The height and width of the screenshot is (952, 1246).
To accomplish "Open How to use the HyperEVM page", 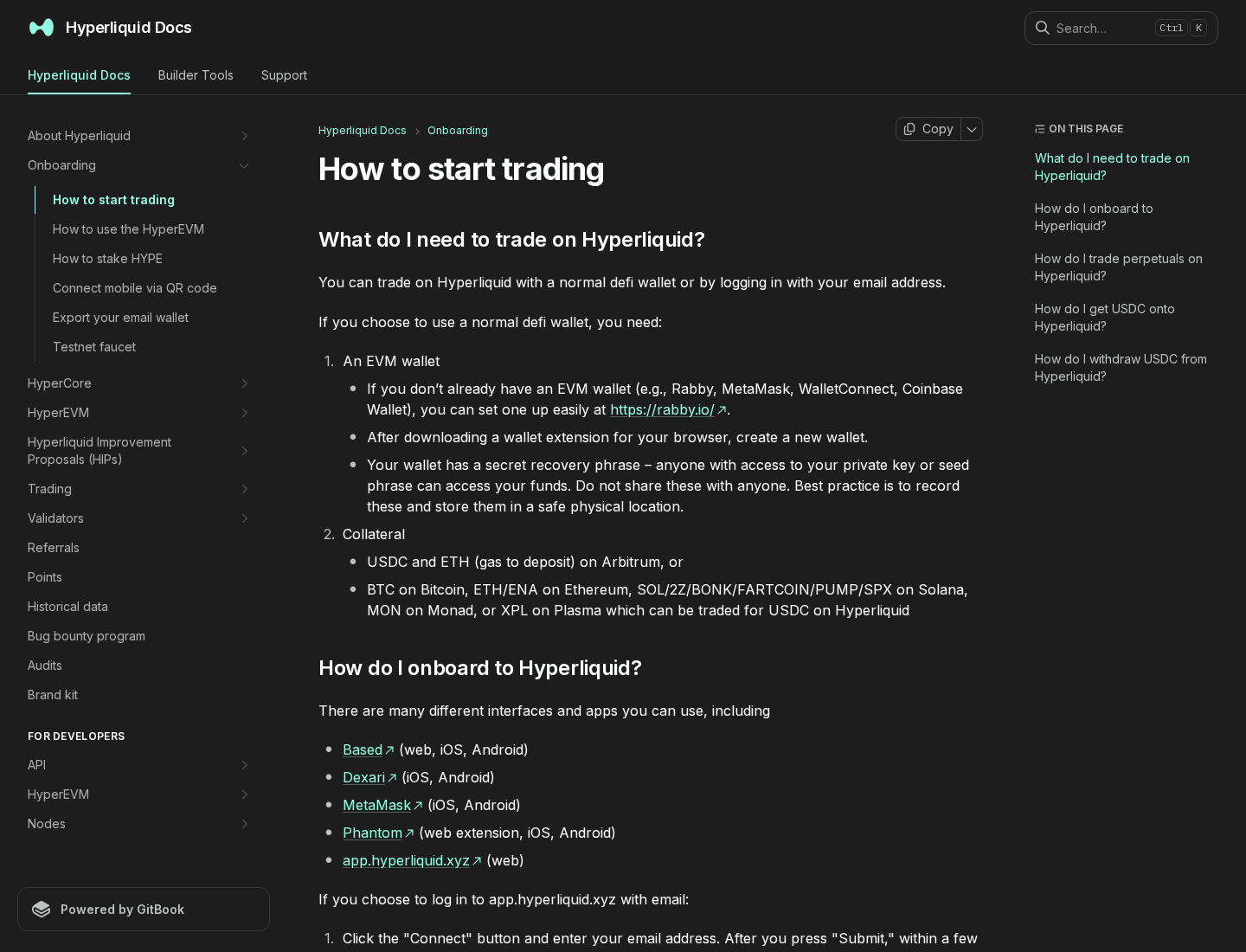I will 128,229.
